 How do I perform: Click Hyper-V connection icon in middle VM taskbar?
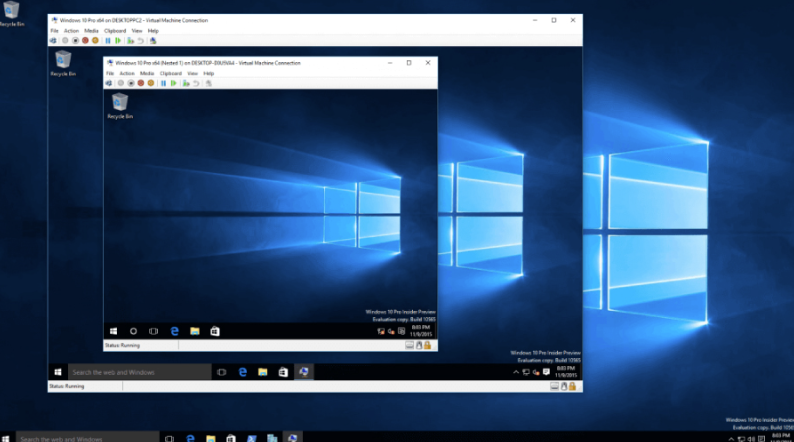pyautogui.click(x=304, y=372)
